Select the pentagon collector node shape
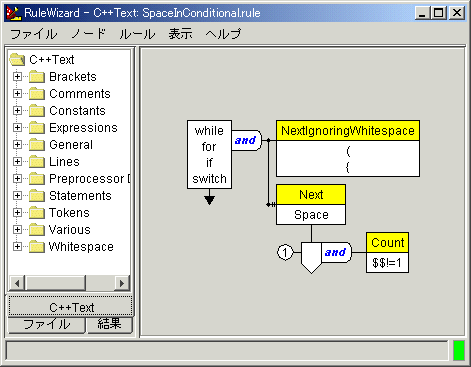The image size is (471, 367). (x=311, y=258)
